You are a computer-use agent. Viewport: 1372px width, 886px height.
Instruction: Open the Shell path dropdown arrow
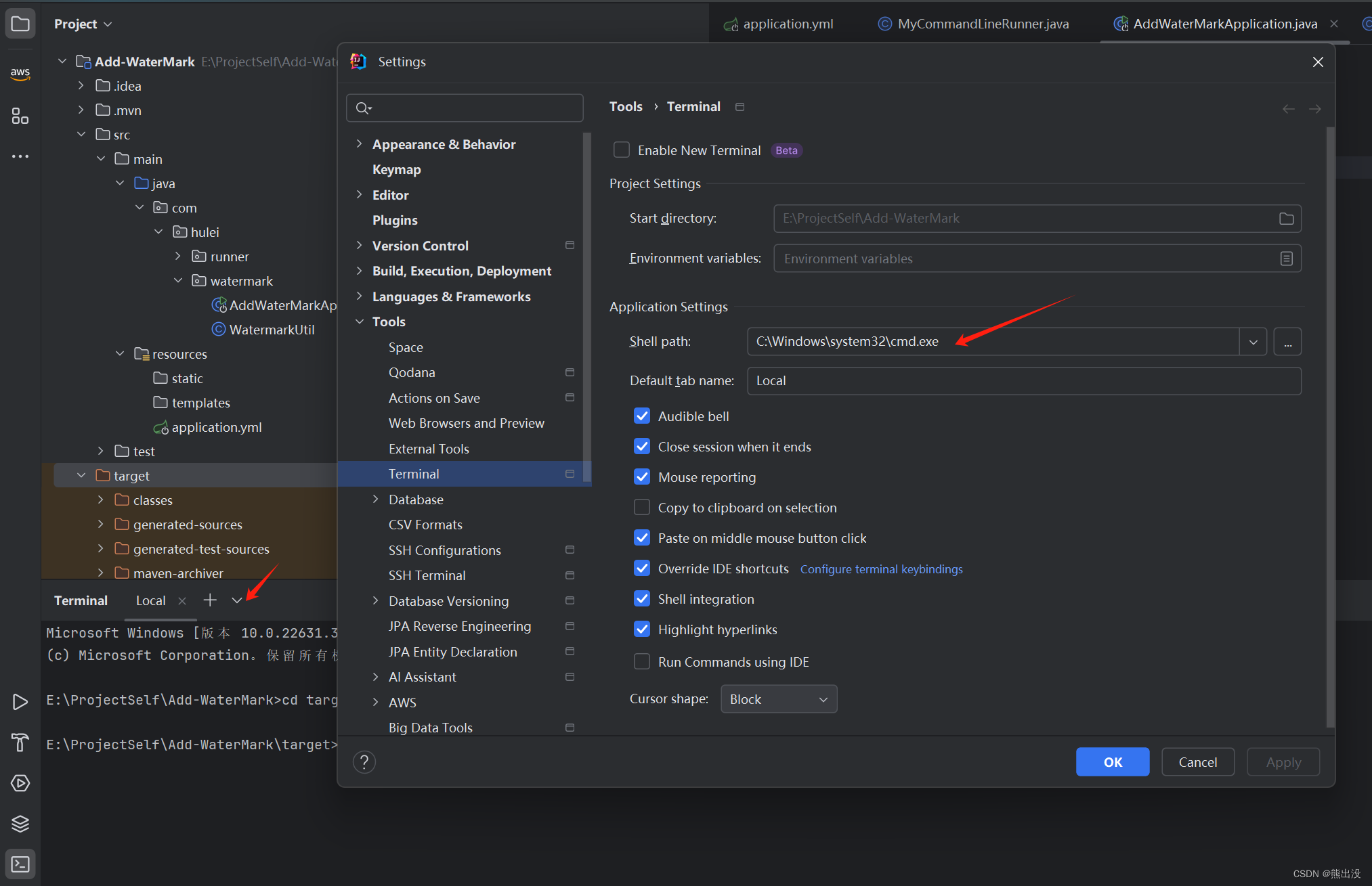1253,342
